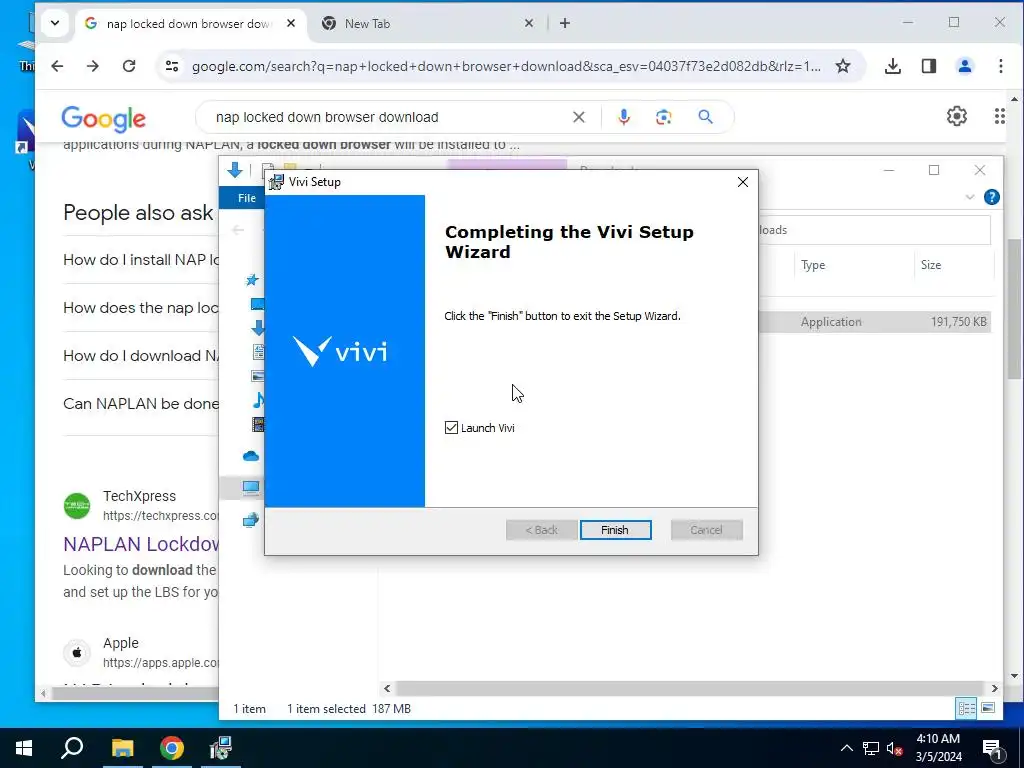Open NAPLAN Lockdown result title link
The image size is (1024, 768).
tap(141, 544)
